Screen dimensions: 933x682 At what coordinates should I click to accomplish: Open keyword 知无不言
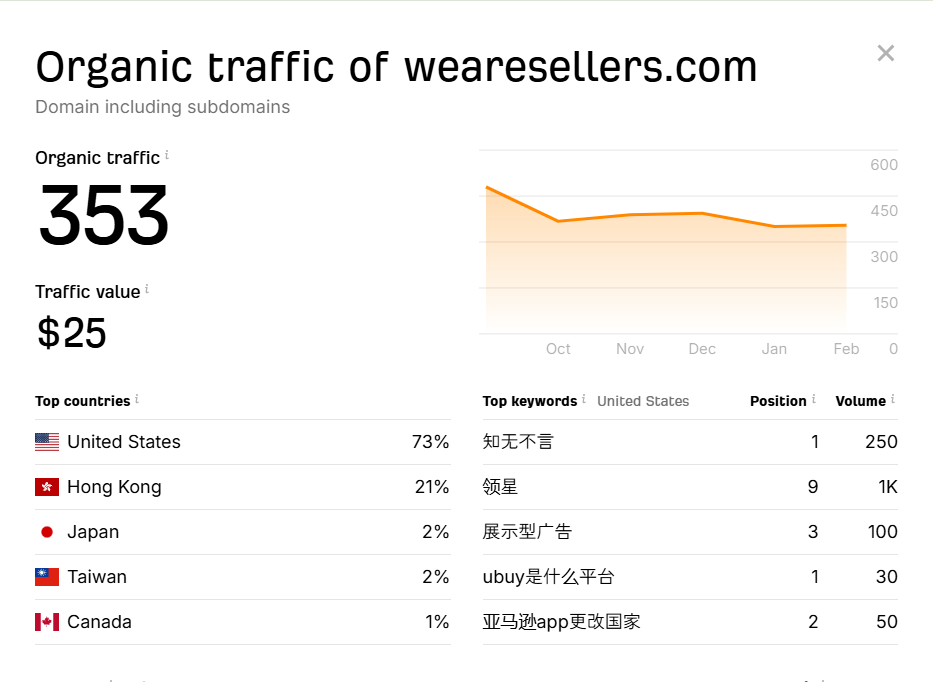[x=518, y=442]
